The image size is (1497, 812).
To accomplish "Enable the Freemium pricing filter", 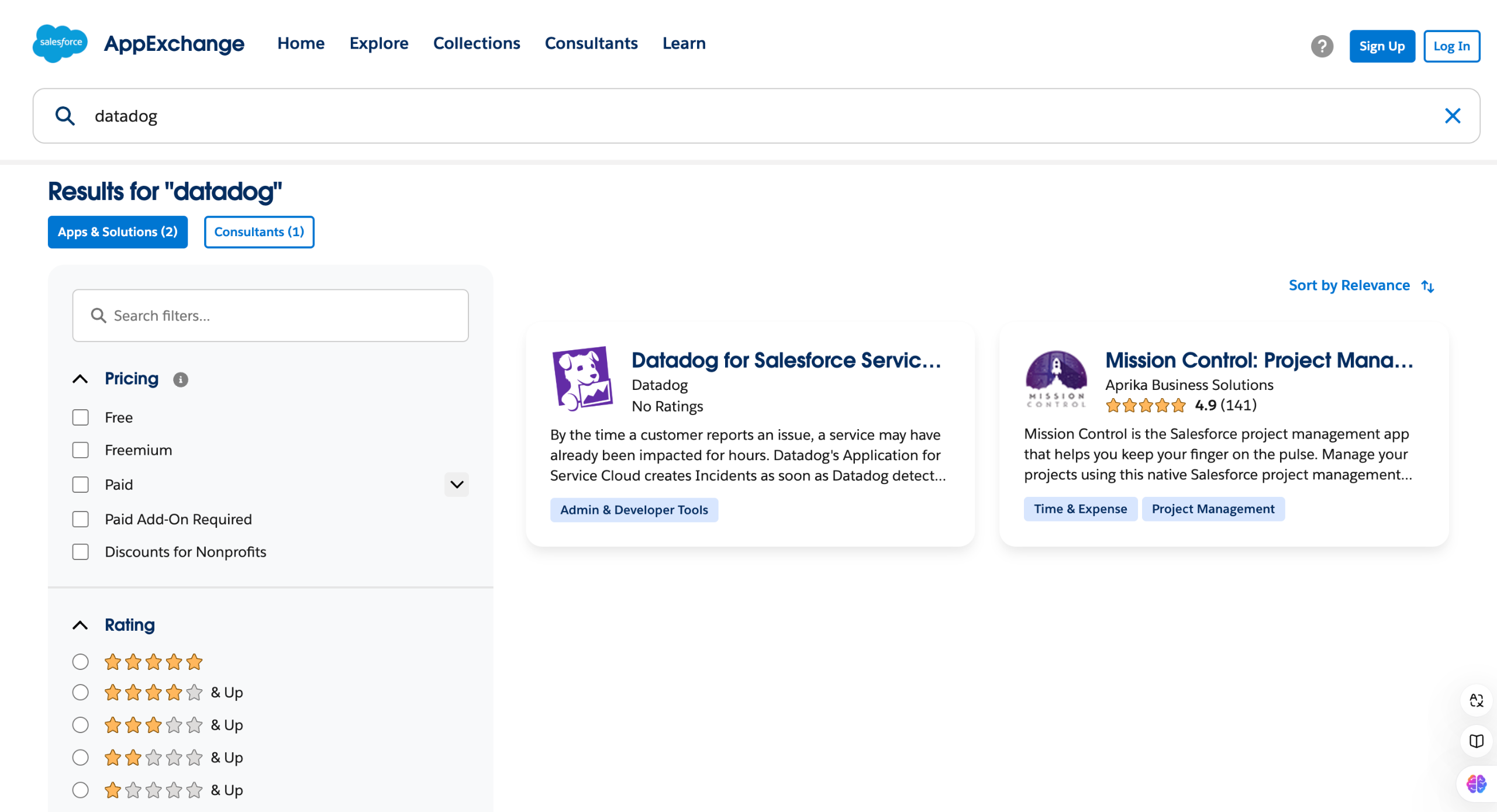I will tap(81, 450).
